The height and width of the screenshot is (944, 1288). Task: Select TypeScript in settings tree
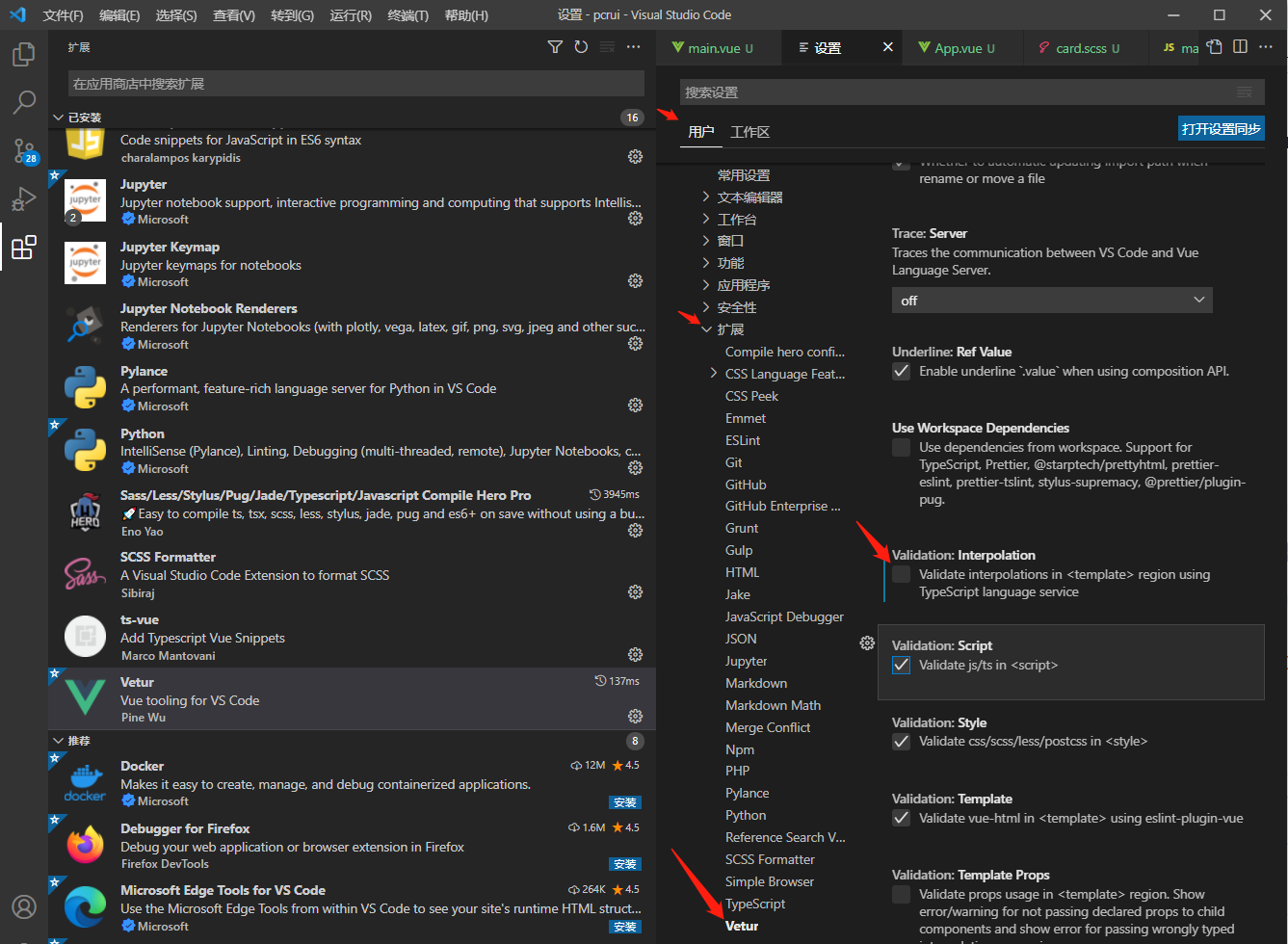tap(755, 904)
